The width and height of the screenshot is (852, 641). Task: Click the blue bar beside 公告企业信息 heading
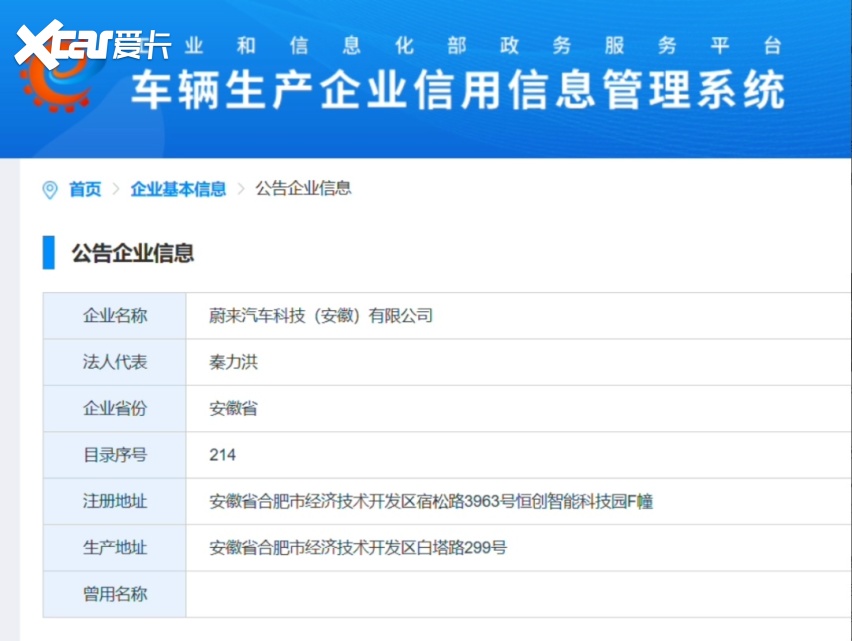[x=48, y=253]
